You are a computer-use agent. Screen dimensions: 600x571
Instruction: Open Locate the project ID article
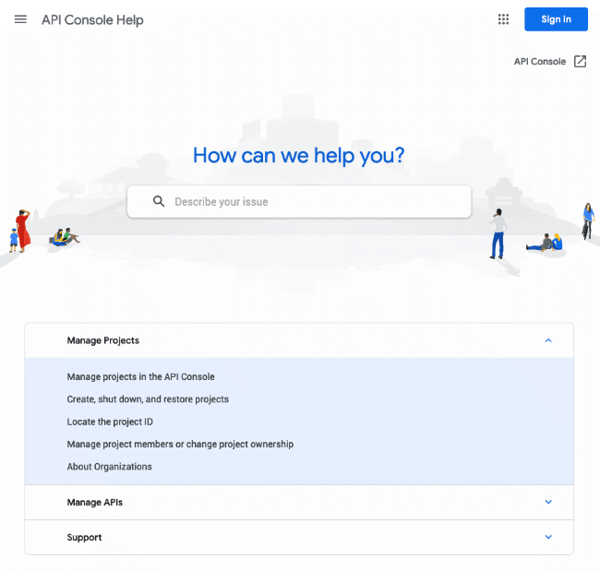pos(110,422)
